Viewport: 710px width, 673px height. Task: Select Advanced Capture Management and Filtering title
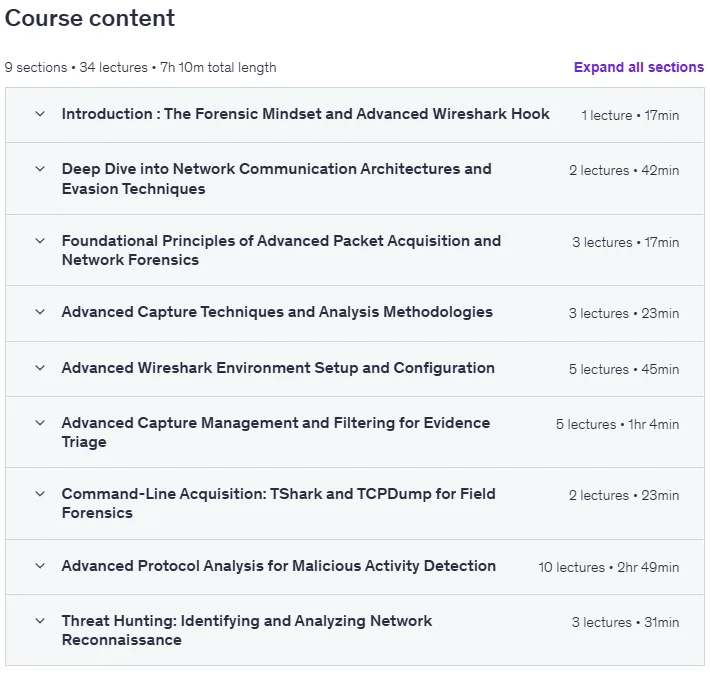pyautogui.click(x=276, y=432)
